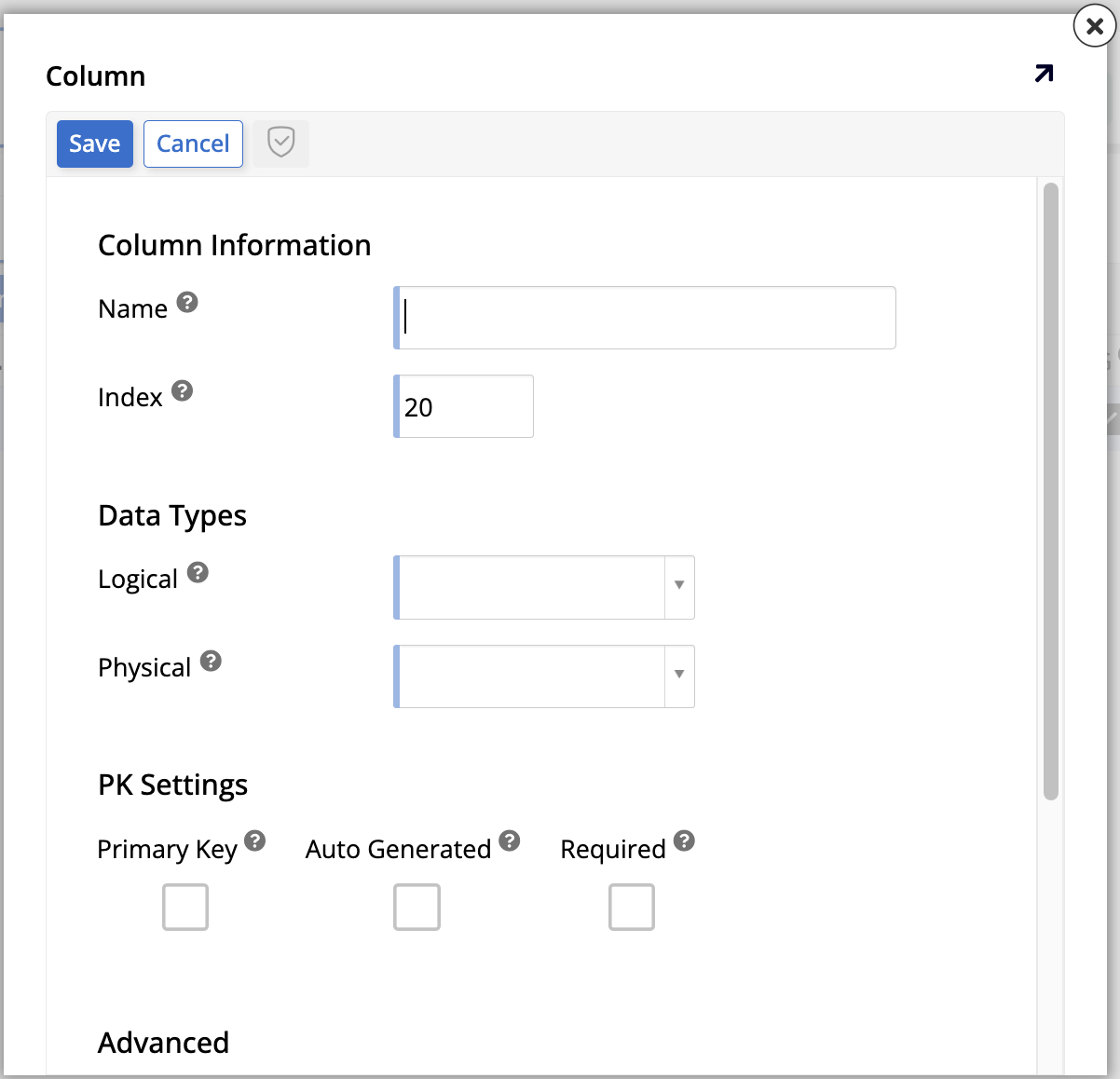The width and height of the screenshot is (1120, 1079).
Task: Enable the Primary Key checkbox
Action: pos(184,907)
